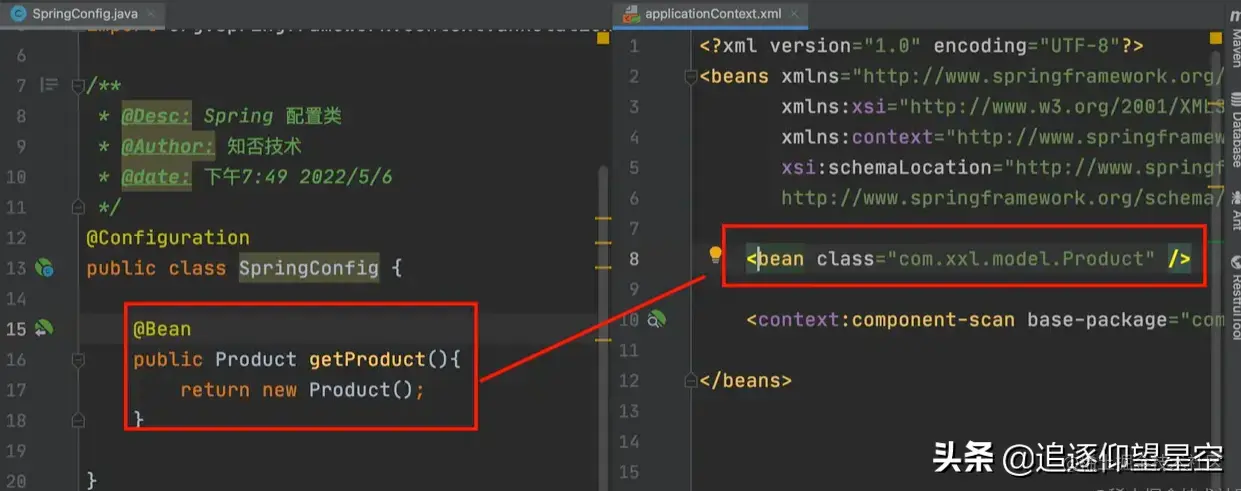Click the @Desc: tag in the Javadoc
Image resolution: width=1241 pixels, height=491 pixels.
(x=156, y=116)
